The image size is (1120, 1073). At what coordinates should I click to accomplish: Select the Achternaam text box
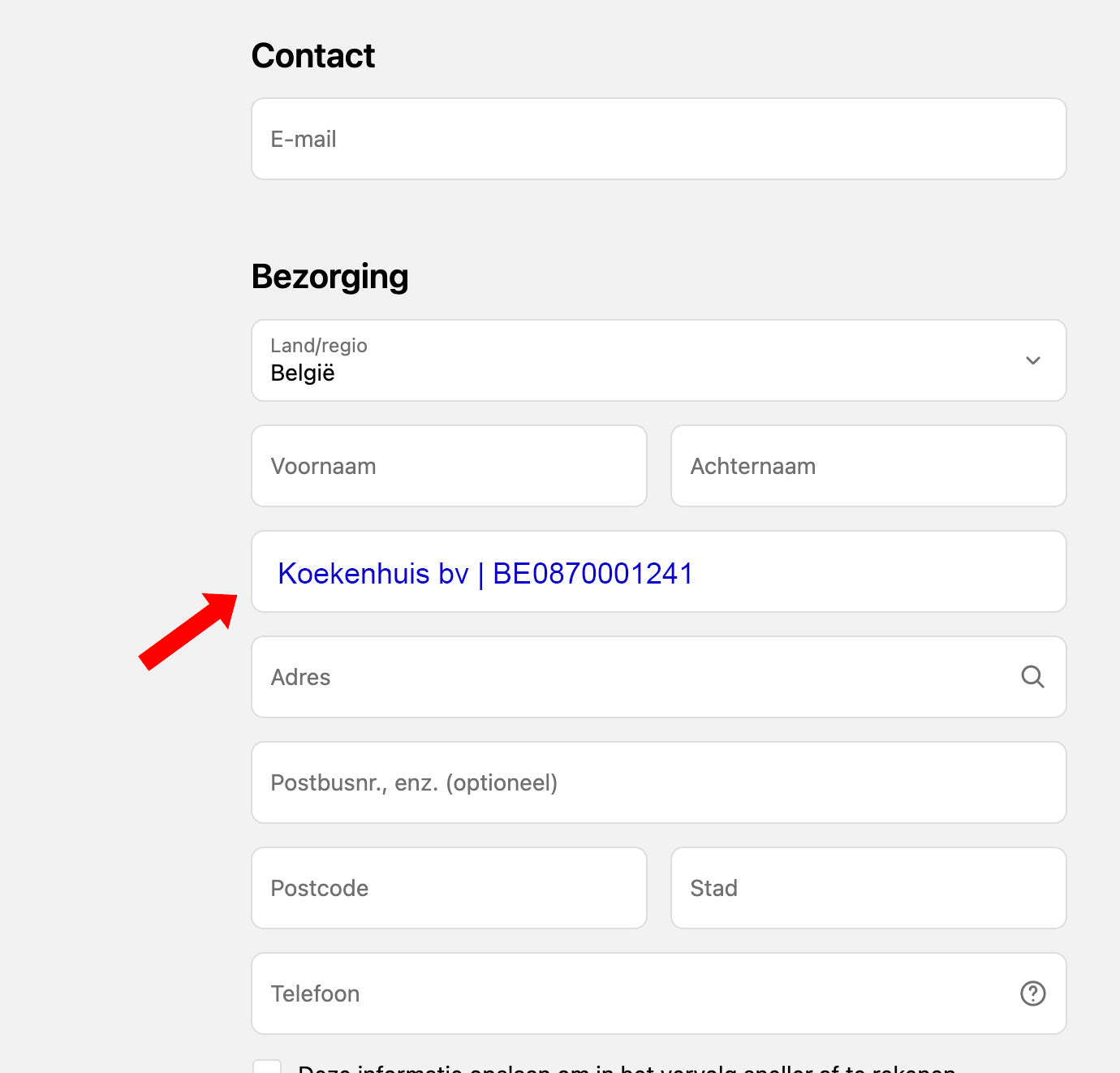[868, 466]
